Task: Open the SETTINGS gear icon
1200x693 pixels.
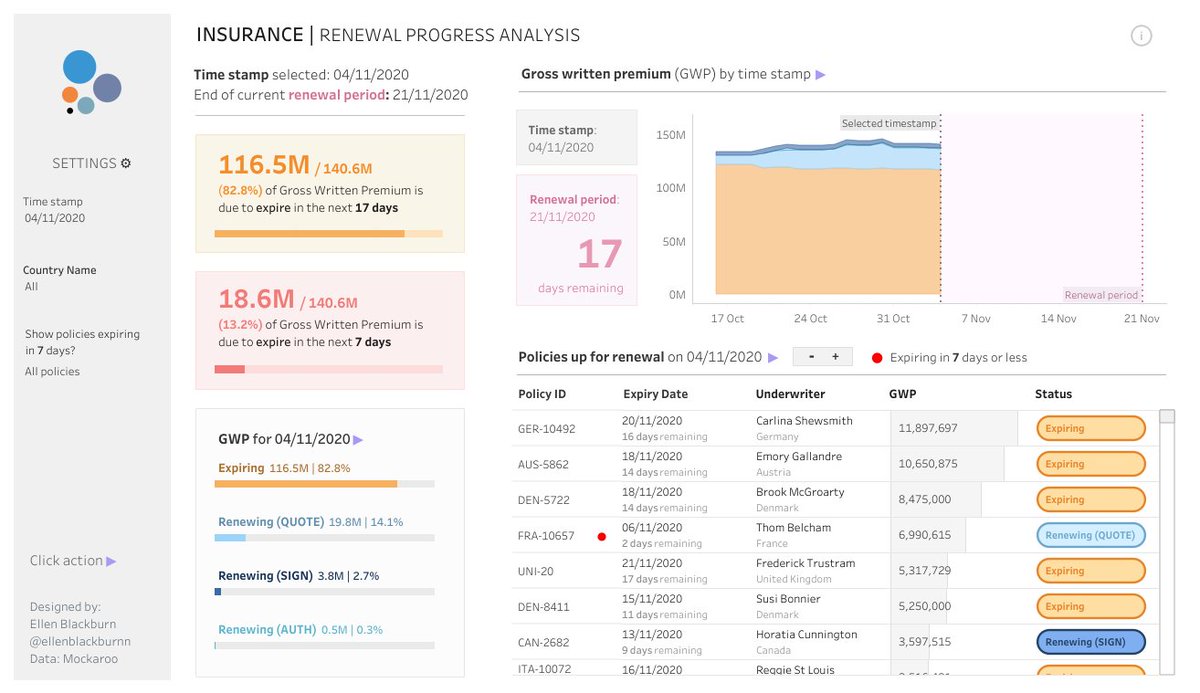Action: point(126,164)
